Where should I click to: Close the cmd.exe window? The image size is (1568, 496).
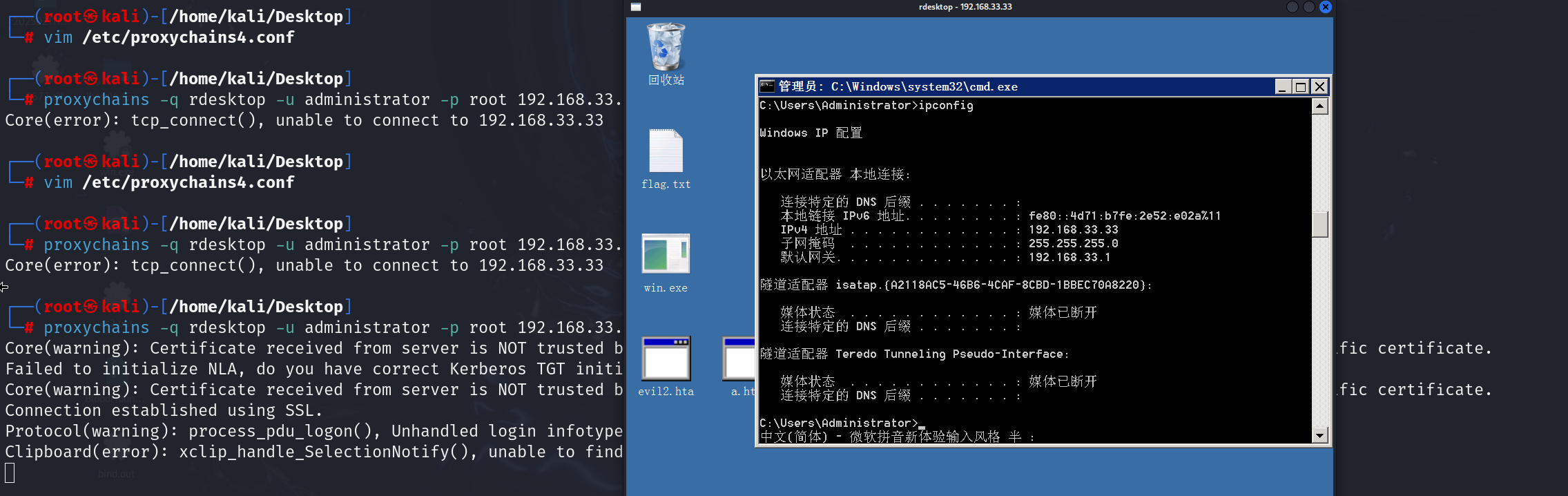tap(1319, 87)
